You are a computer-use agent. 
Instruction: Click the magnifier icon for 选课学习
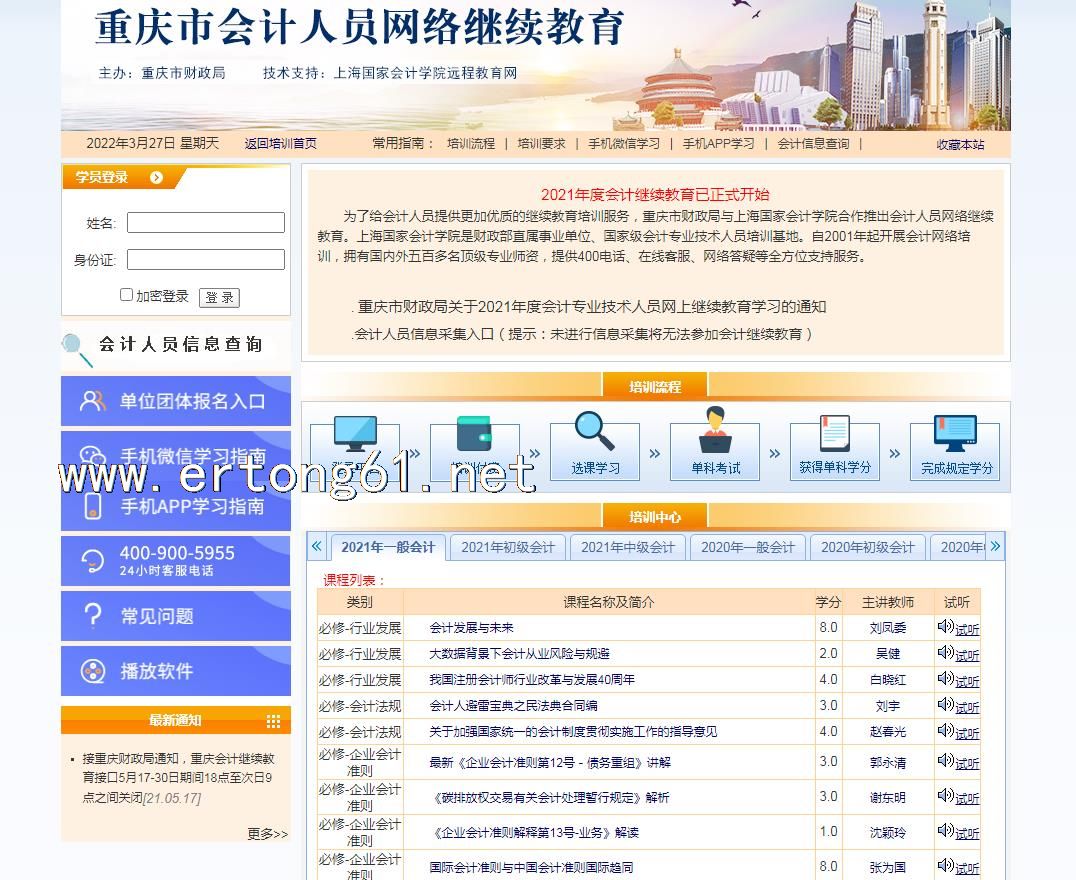click(594, 433)
